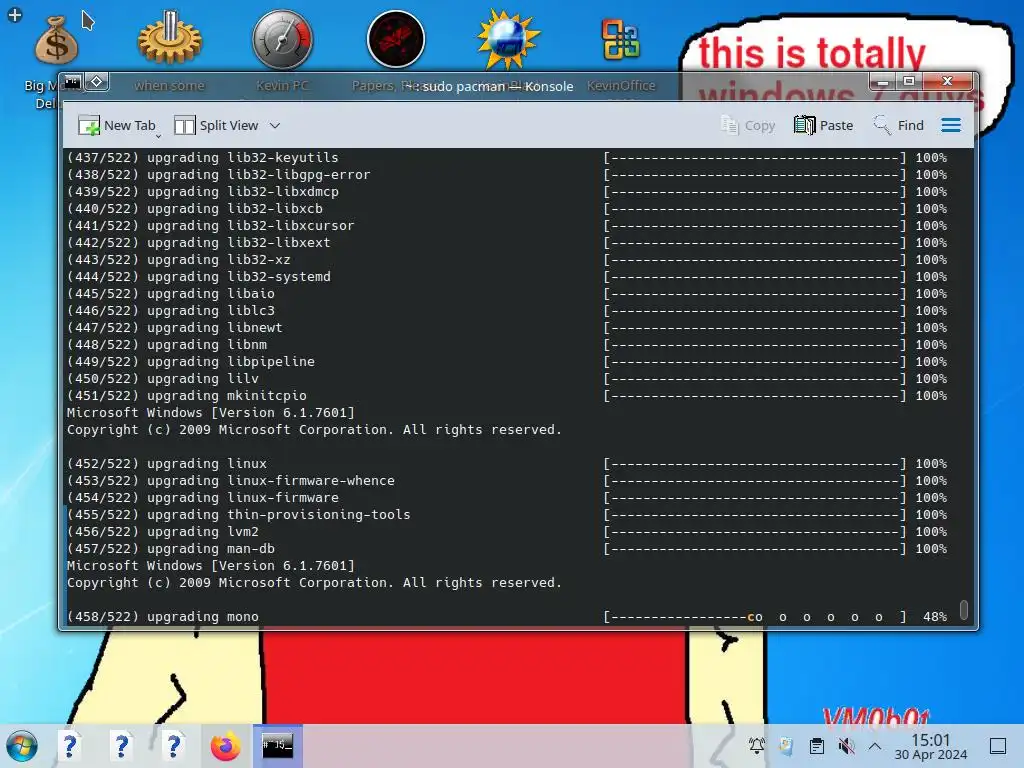Screen dimensions: 1024x768
Task: Click the clock showing 15:01
Action: pos(931,746)
